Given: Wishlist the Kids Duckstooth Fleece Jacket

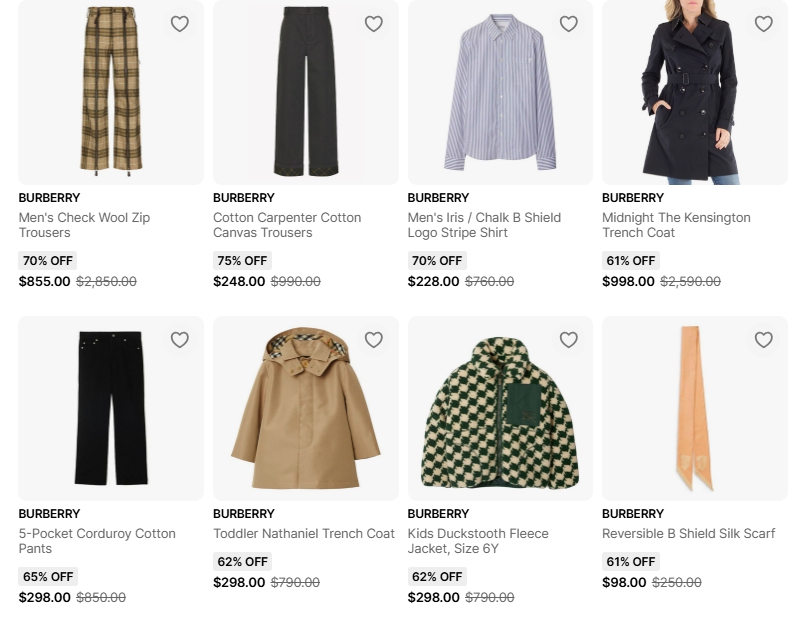Looking at the screenshot, I should pyautogui.click(x=569, y=340).
